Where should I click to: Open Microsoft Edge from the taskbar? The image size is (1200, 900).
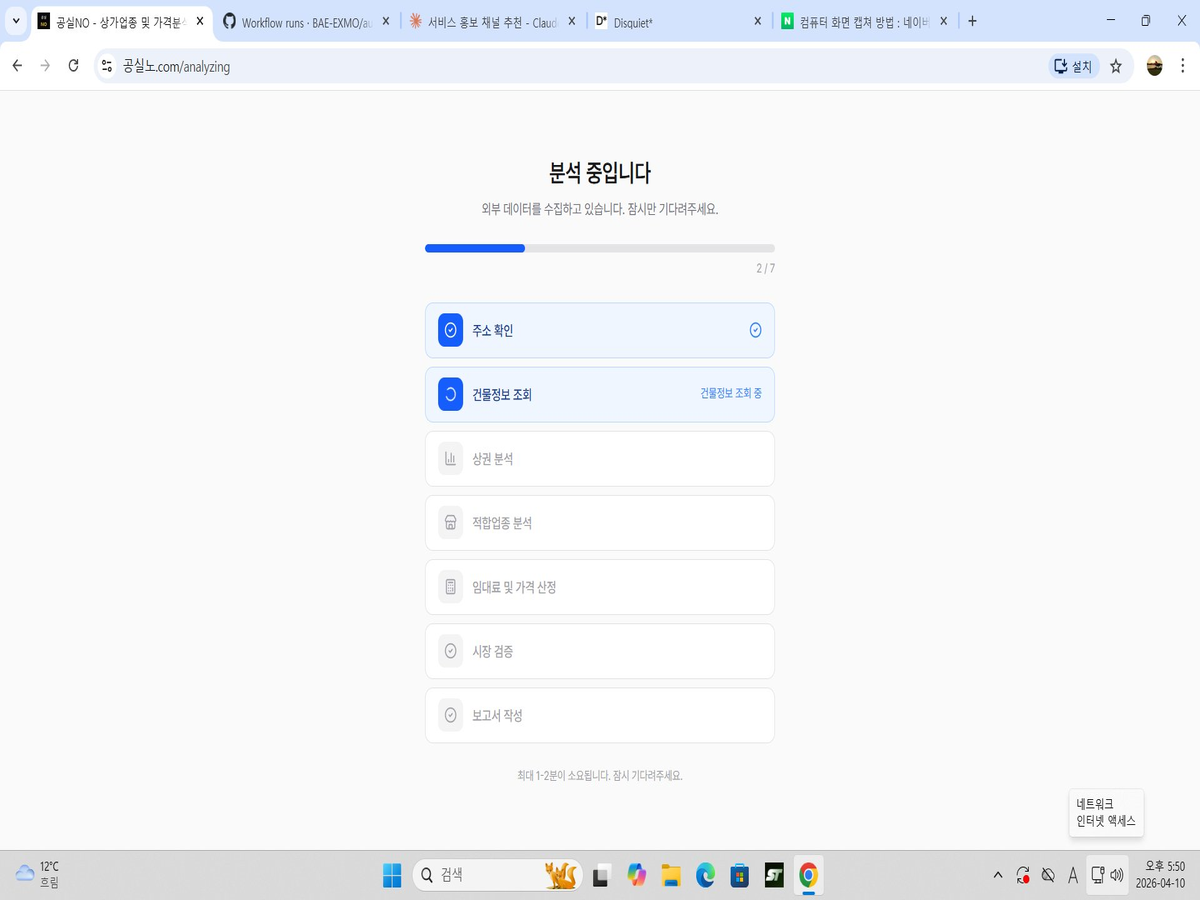point(706,875)
